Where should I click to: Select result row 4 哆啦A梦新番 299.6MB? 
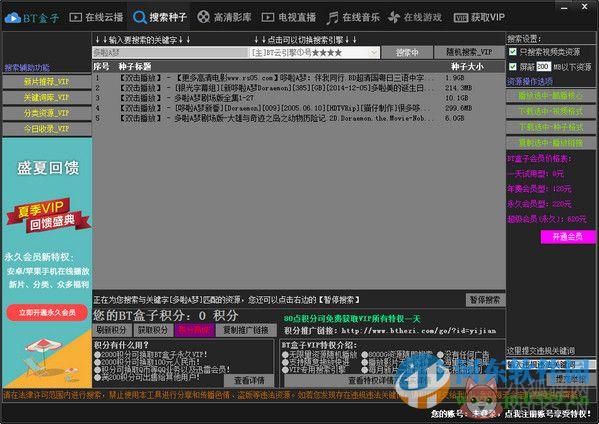click(299, 108)
